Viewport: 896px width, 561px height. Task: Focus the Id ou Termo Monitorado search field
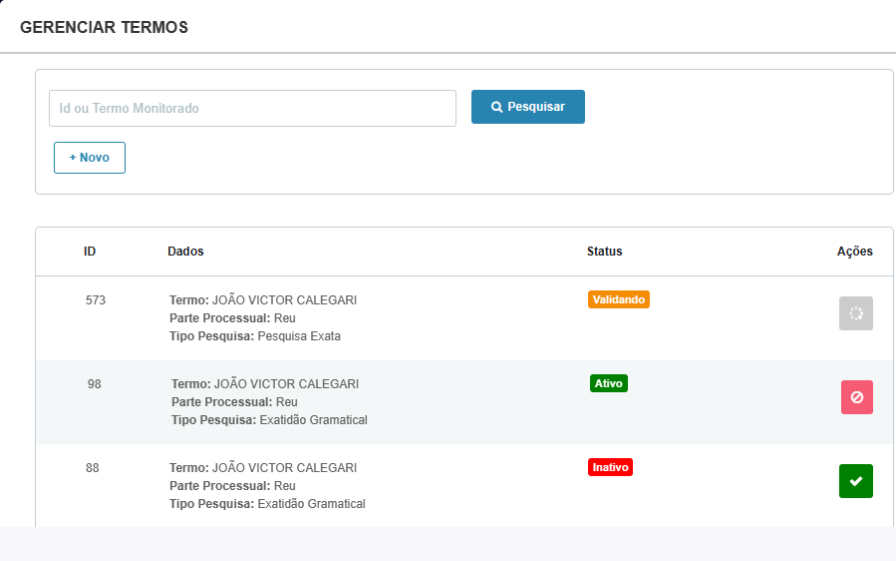(253, 108)
